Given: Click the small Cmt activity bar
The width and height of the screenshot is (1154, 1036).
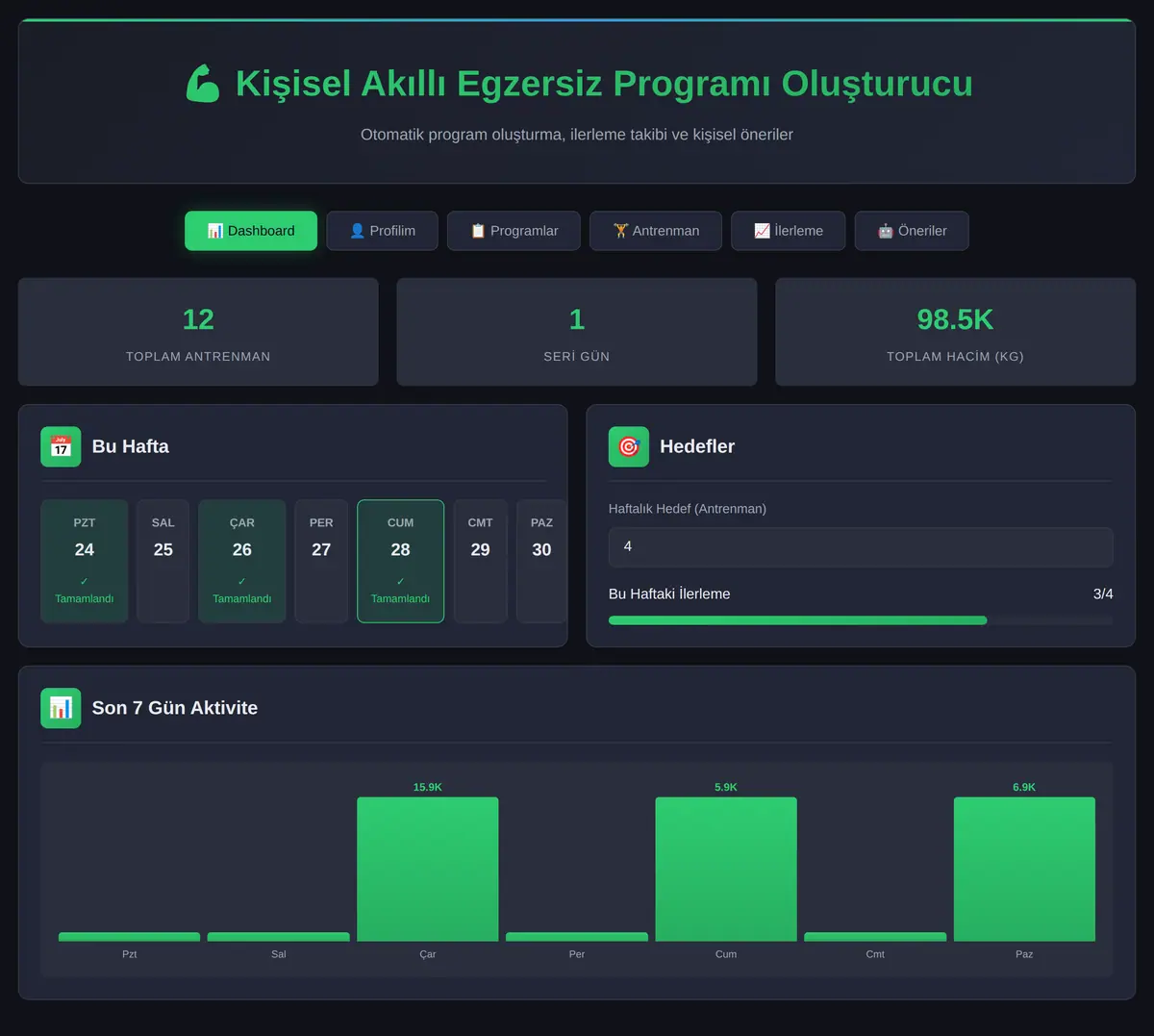Looking at the screenshot, I should [875, 937].
